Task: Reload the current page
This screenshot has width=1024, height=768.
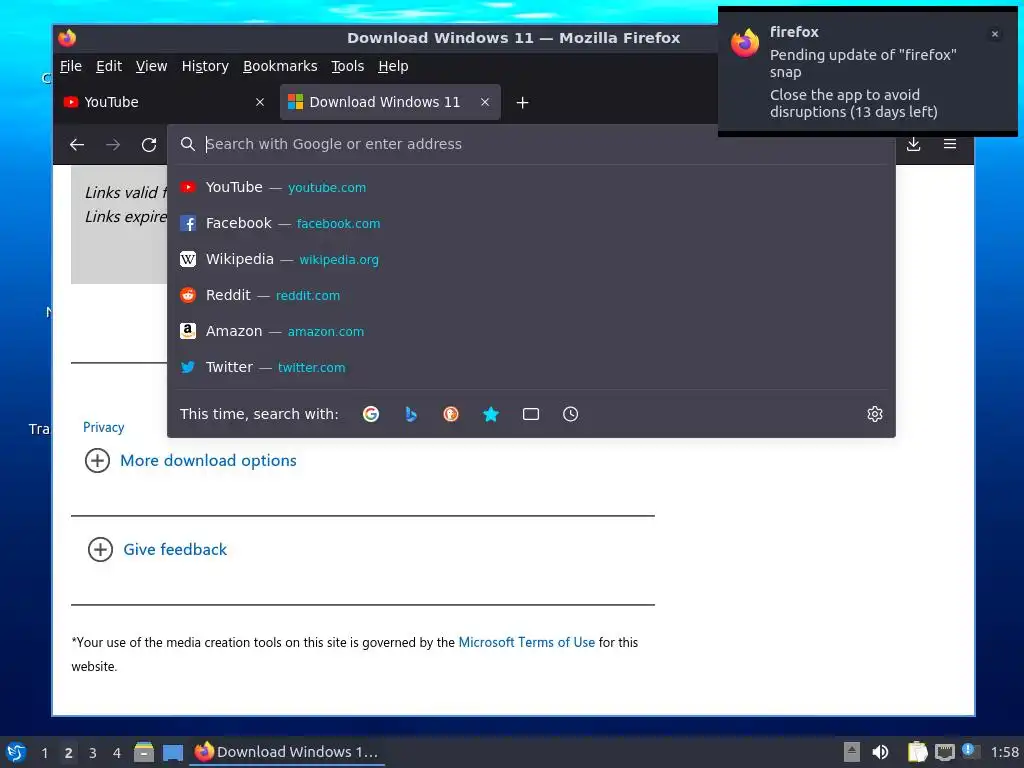Action: [x=149, y=144]
